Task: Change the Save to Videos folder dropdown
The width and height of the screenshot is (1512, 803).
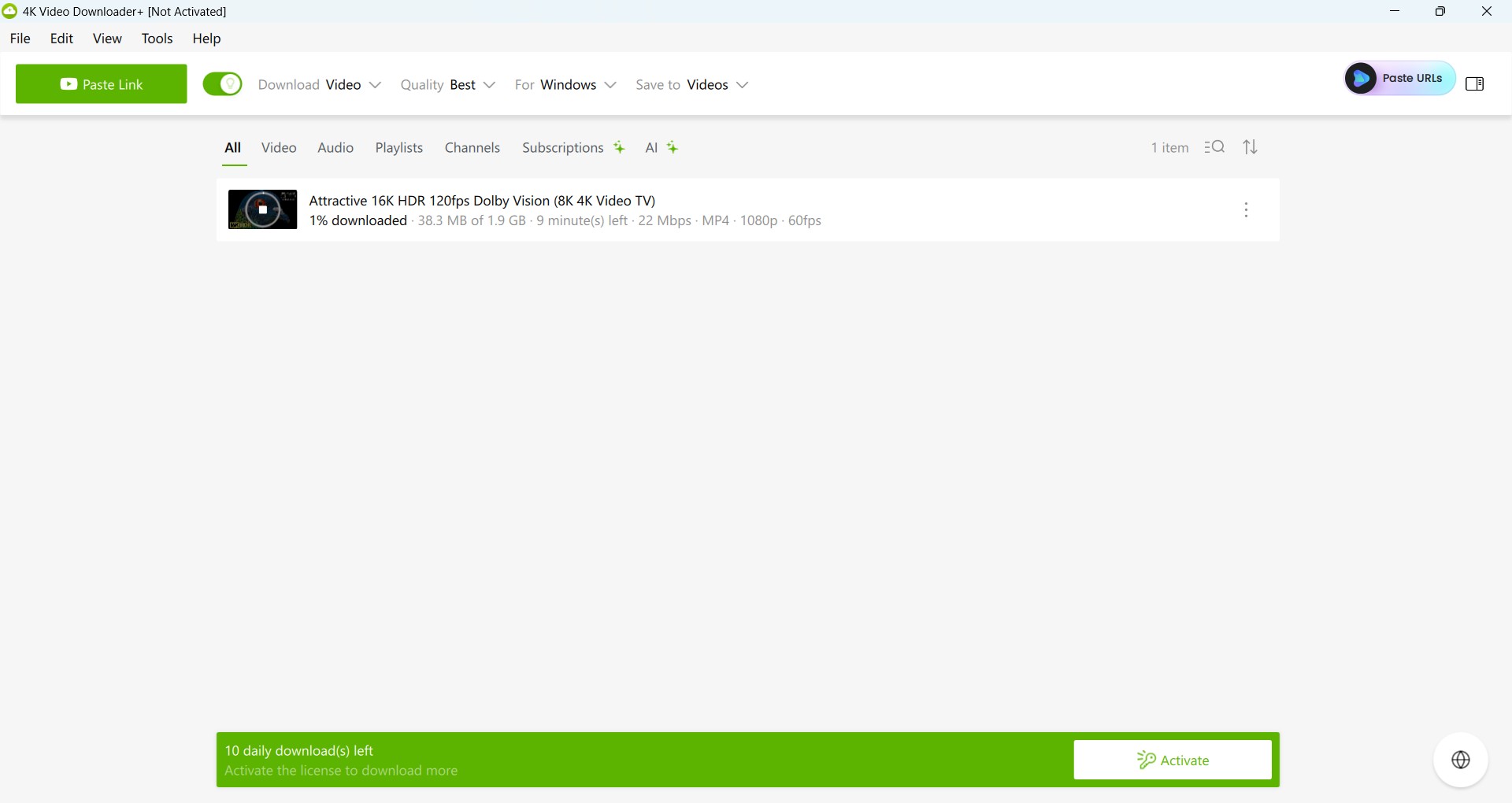Action: click(x=692, y=85)
